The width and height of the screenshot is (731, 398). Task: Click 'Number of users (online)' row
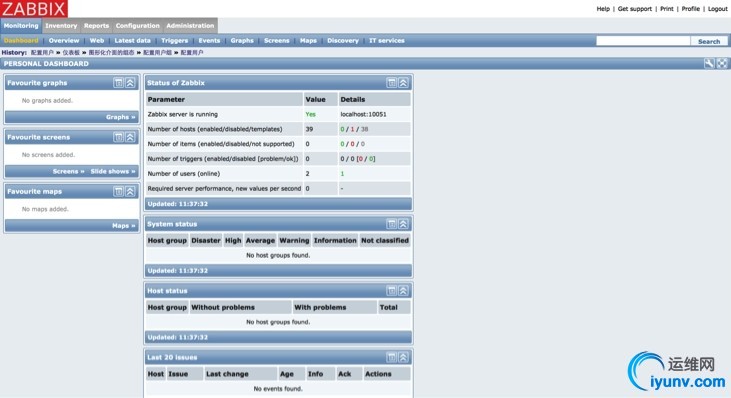tap(184, 173)
